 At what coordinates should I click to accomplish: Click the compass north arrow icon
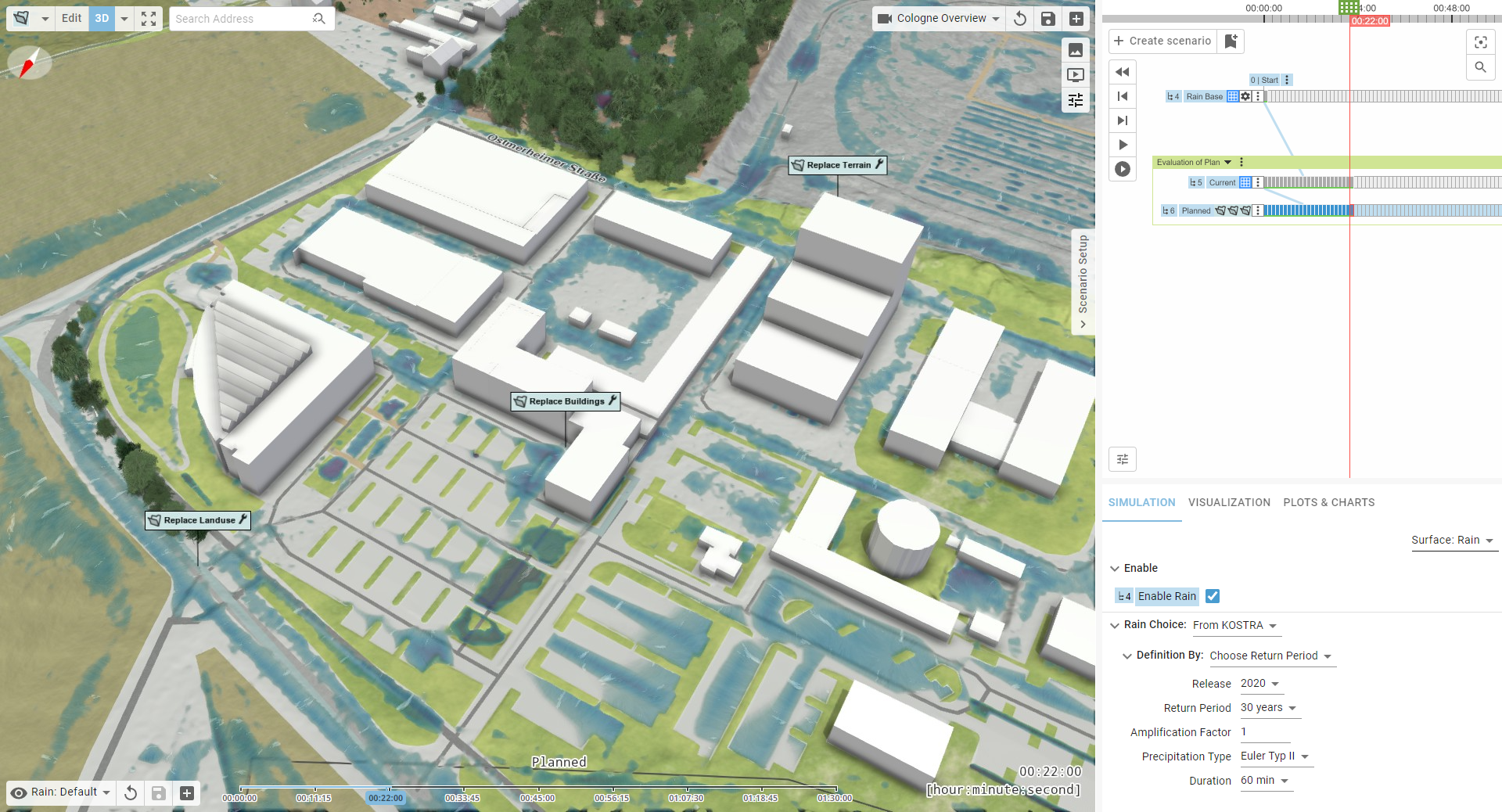click(29, 63)
